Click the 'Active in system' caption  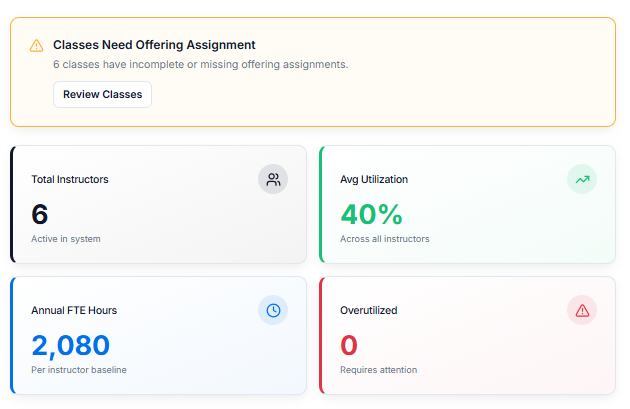[66, 239]
